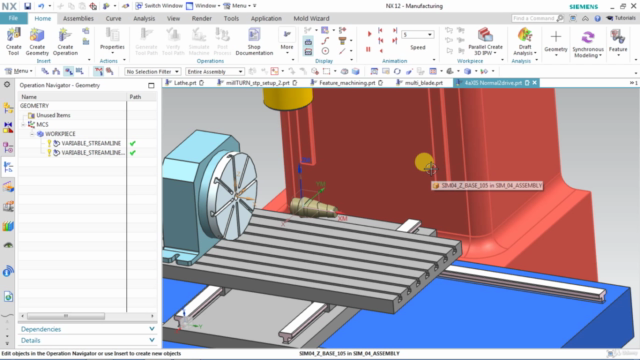Click the Menu button in the selection bar
This screenshot has width=640, height=360.
point(18,71)
